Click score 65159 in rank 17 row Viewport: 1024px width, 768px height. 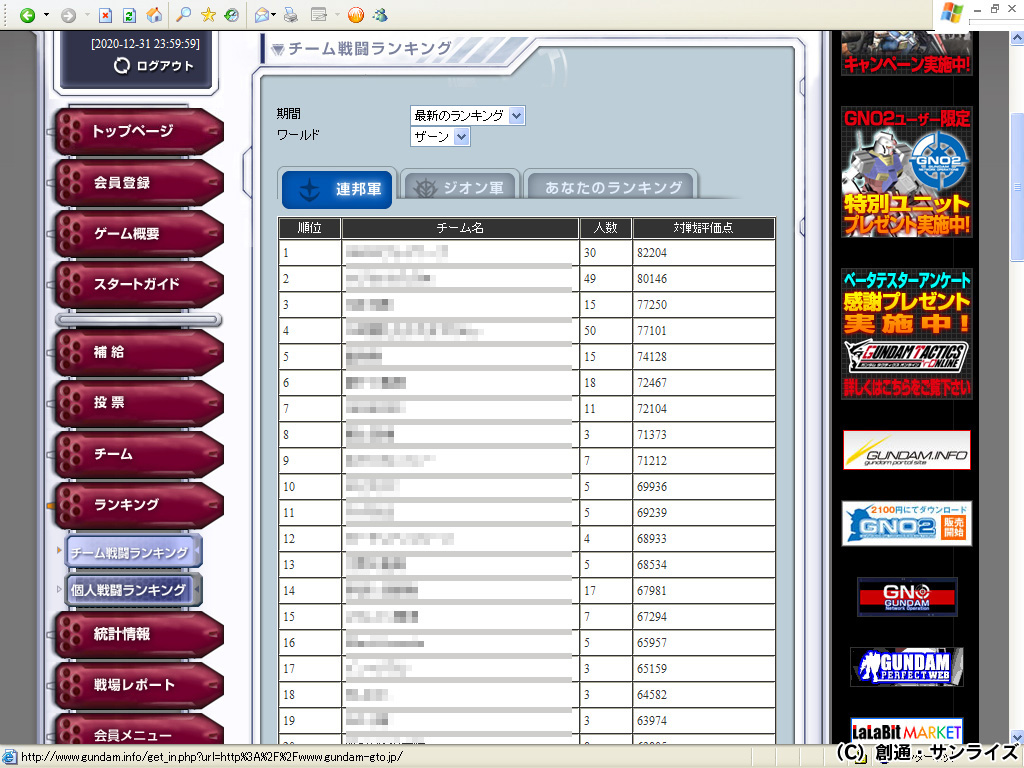pos(652,669)
